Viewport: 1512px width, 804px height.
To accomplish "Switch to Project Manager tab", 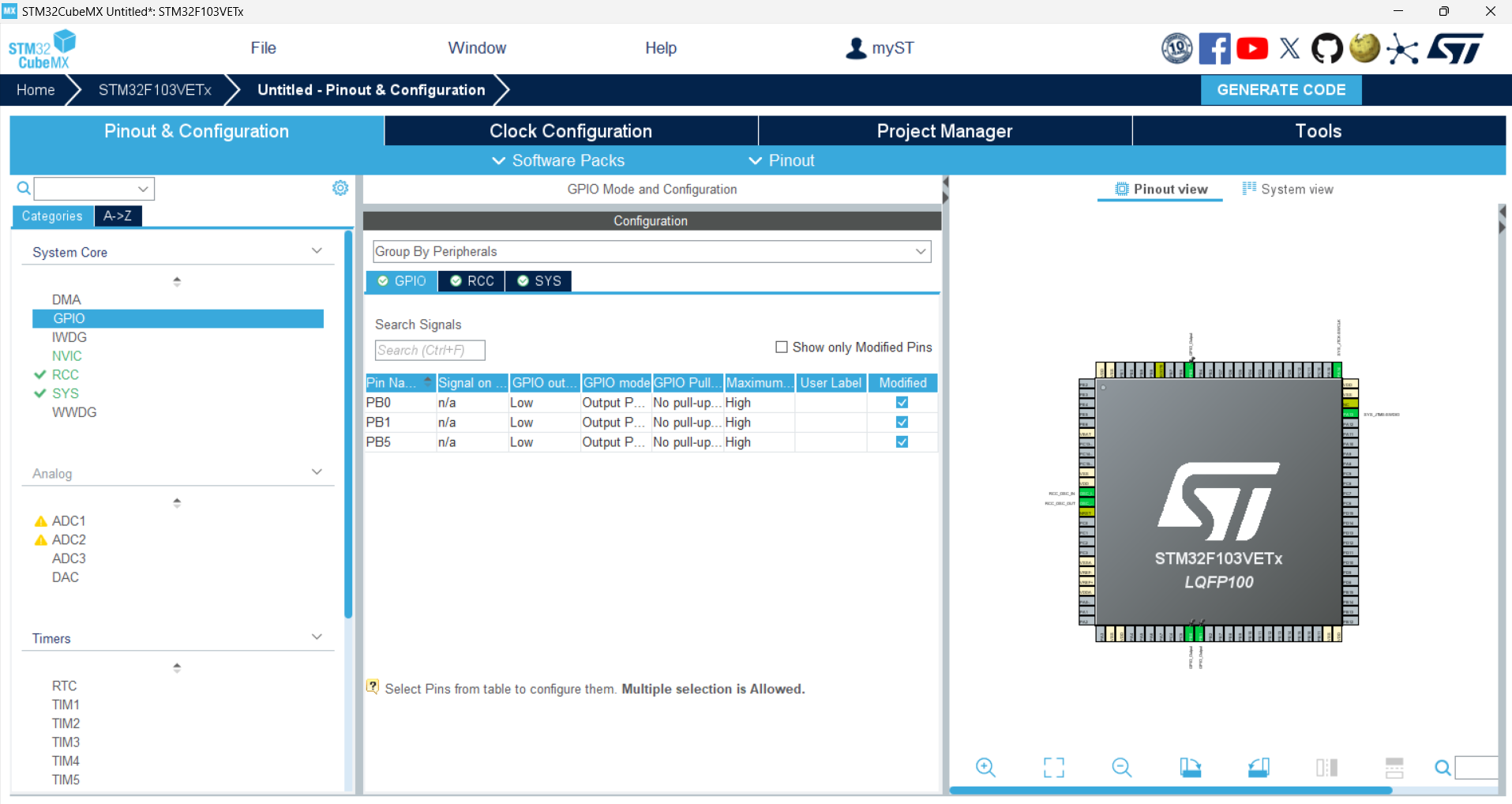I will pos(944,131).
